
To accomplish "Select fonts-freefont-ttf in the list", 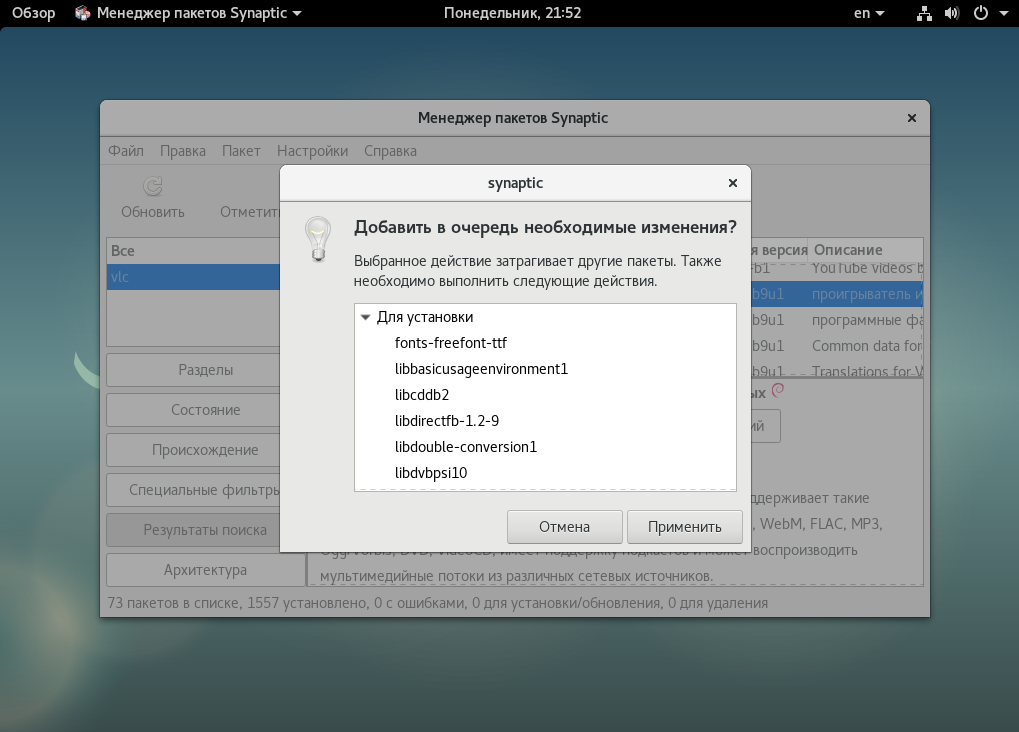I will (x=545, y=343).
